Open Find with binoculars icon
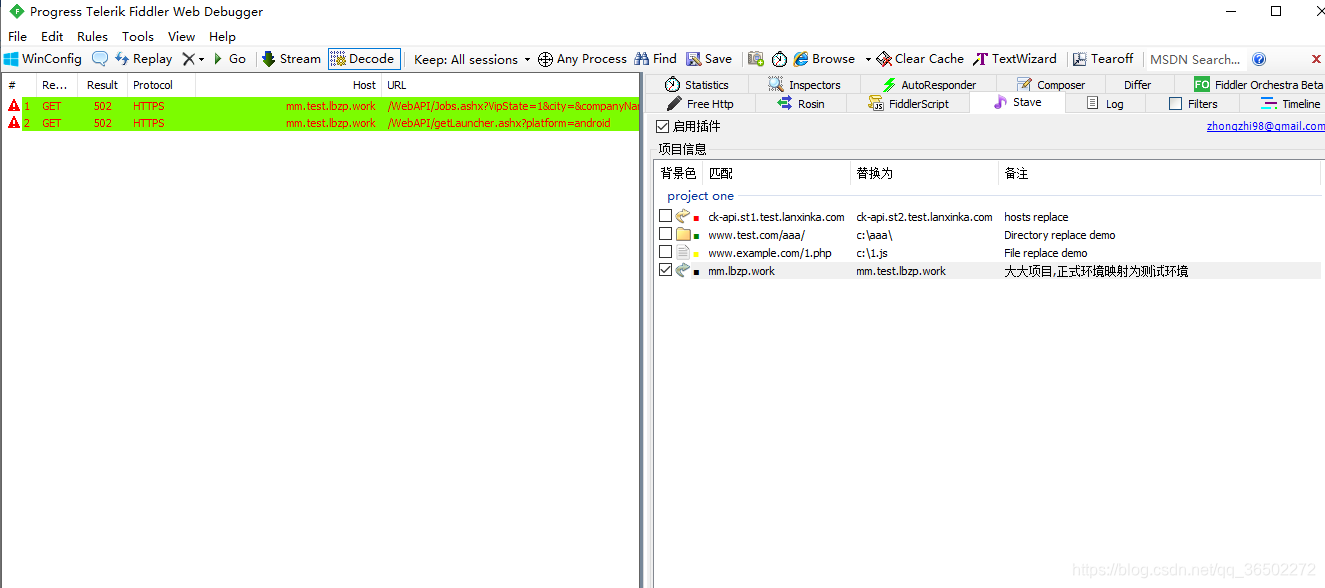Screen dimensions: 1325x588 (655, 59)
